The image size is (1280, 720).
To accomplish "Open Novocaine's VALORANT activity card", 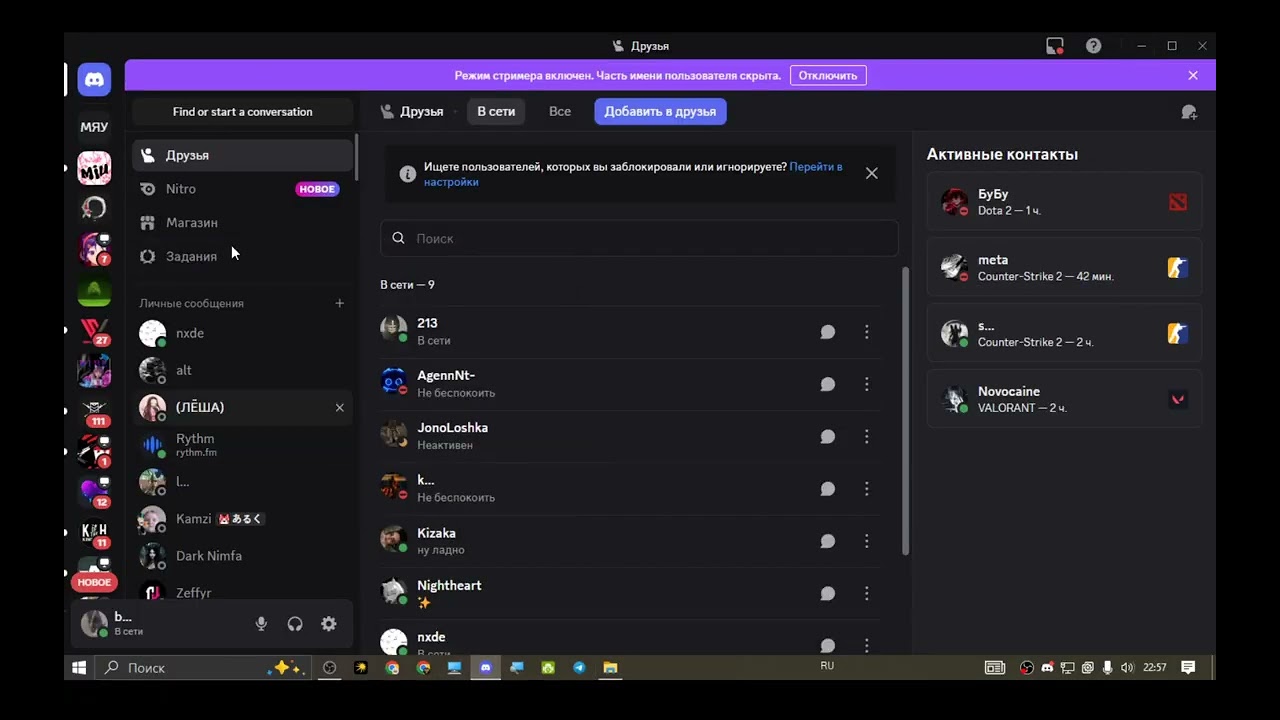I will [x=1064, y=399].
